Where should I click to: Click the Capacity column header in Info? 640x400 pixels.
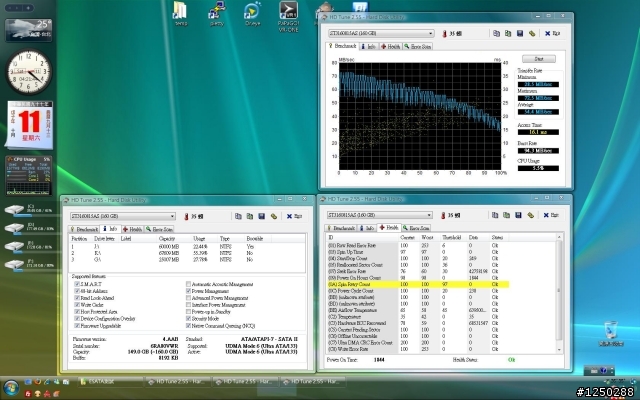point(167,239)
